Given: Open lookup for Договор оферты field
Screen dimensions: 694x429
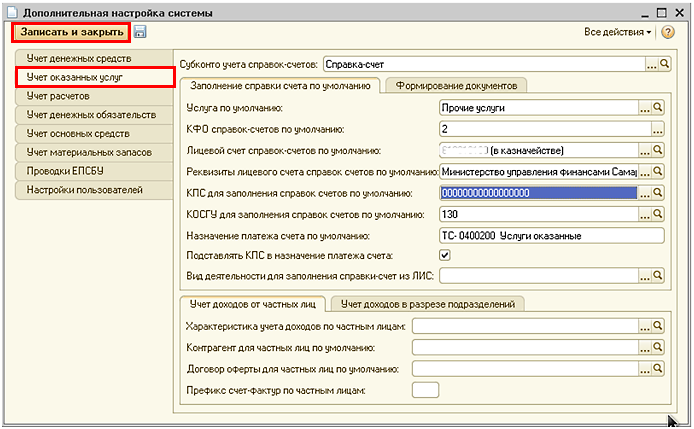Looking at the screenshot, I should 658,368.
